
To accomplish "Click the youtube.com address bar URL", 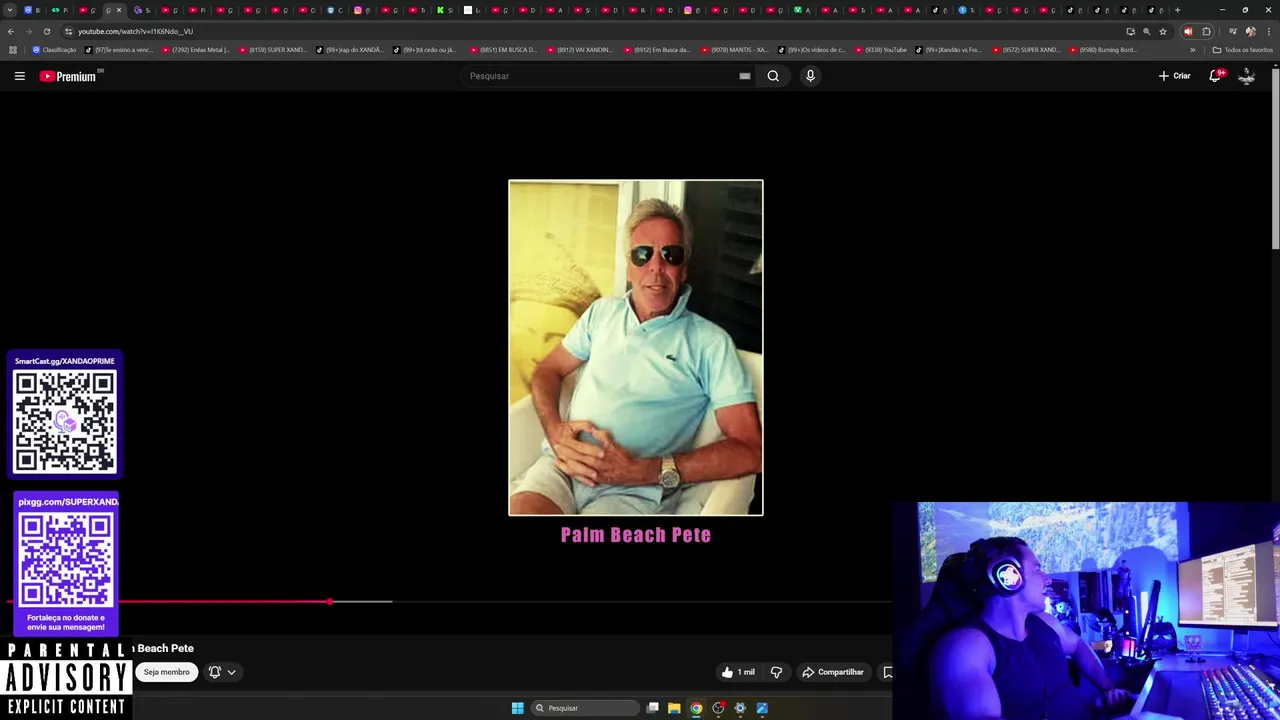I will tap(136, 31).
